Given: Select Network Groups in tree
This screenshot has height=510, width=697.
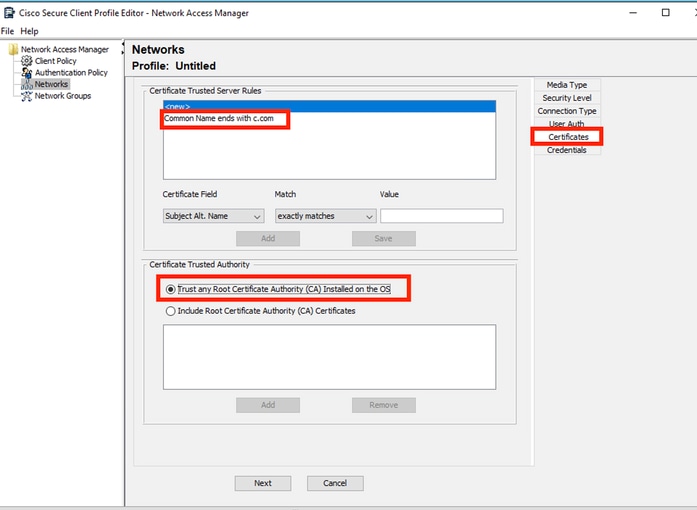Looking at the screenshot, I should coord(63,96).
